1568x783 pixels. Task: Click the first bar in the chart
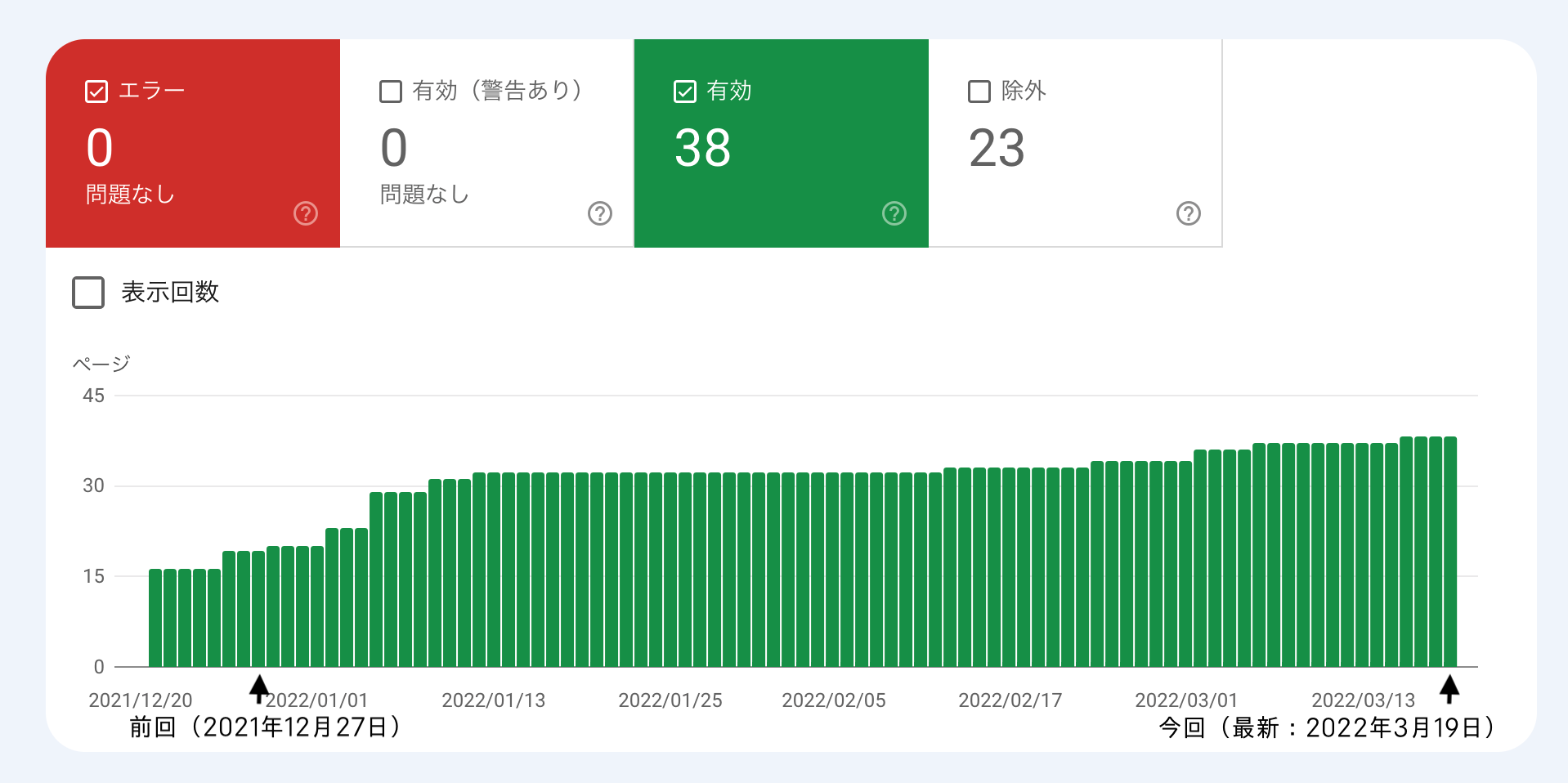pos(155,618)
